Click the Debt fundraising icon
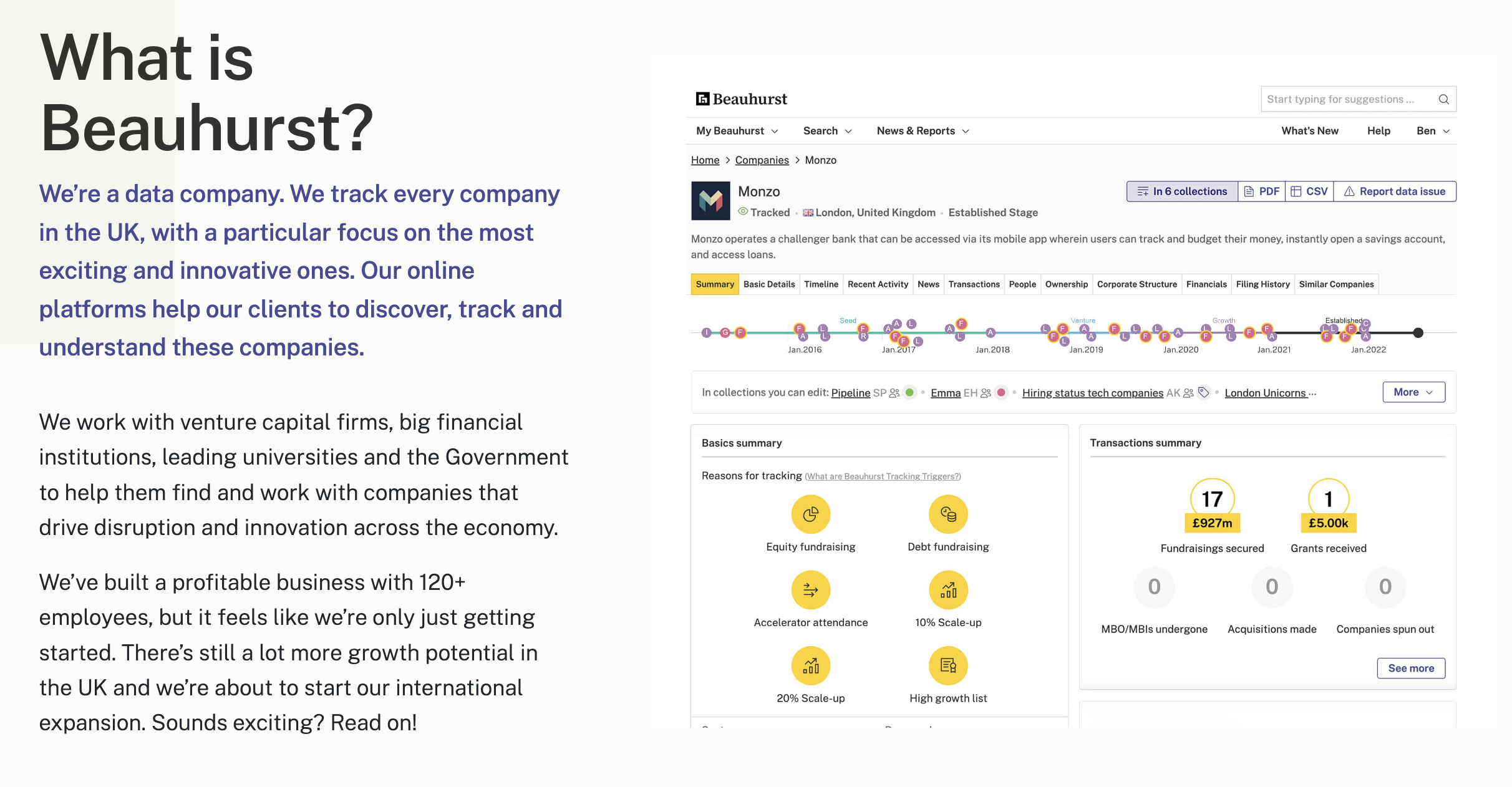Viewport: 1512px width, 787px height. click(x=947, y=514)
